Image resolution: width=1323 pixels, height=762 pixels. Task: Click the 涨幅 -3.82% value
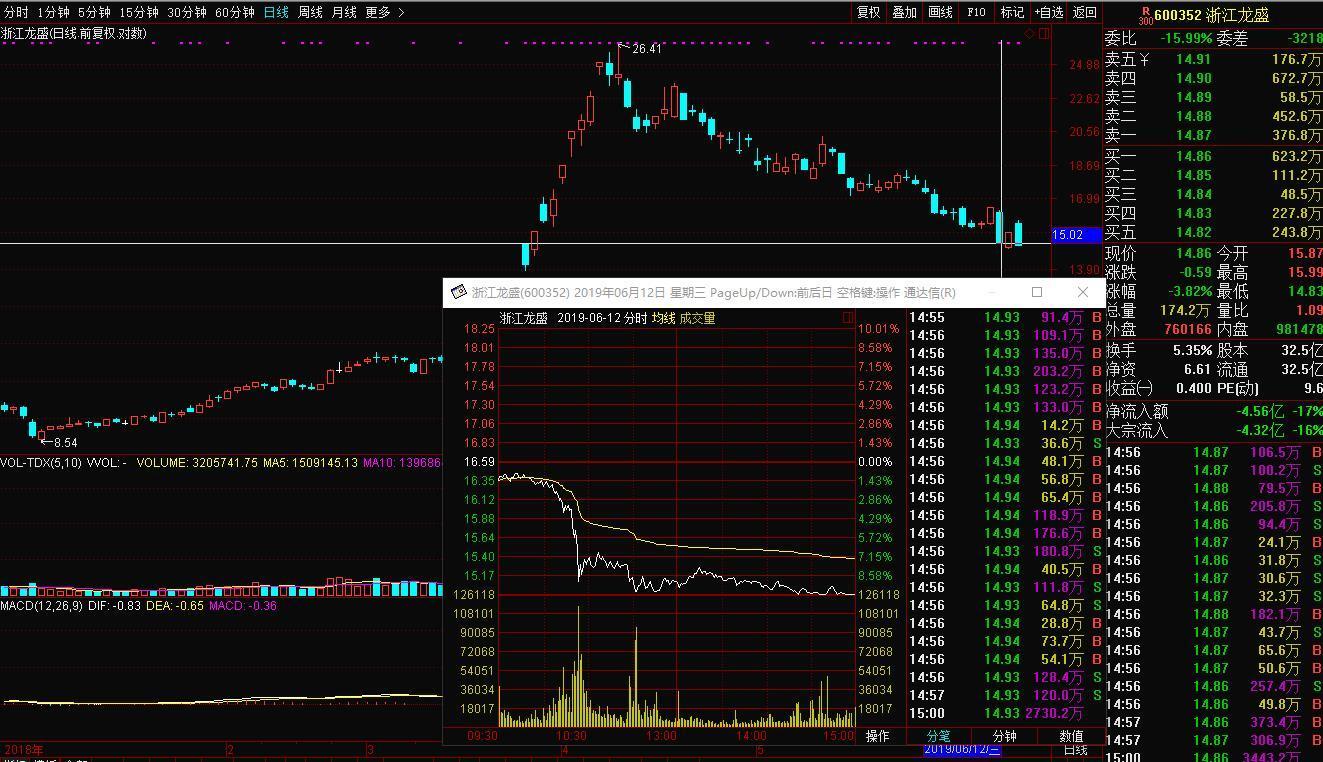tap(1189, 292)
